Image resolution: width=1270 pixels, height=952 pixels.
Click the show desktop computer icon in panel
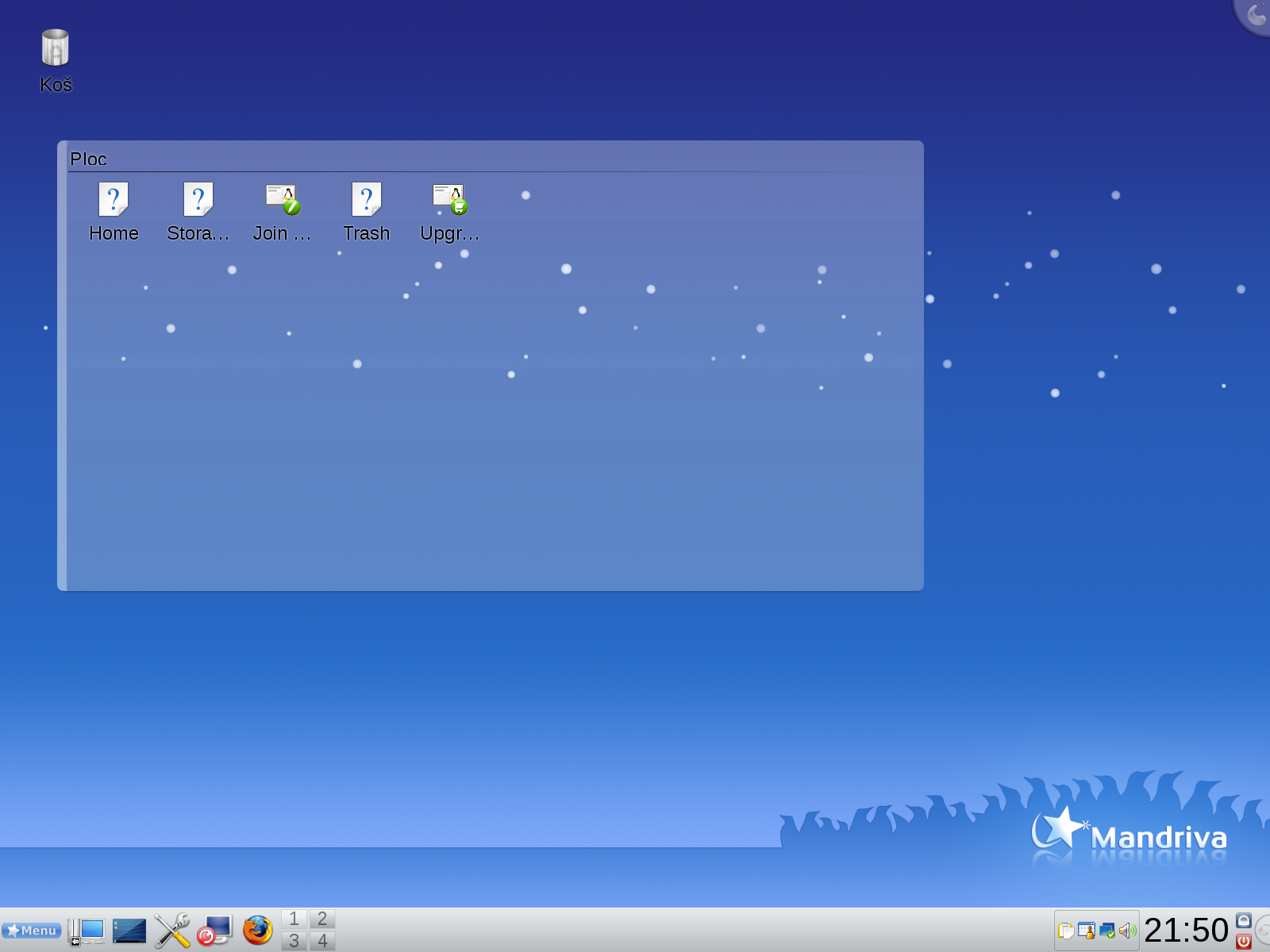pyautogui.click(x=86, y=931)
